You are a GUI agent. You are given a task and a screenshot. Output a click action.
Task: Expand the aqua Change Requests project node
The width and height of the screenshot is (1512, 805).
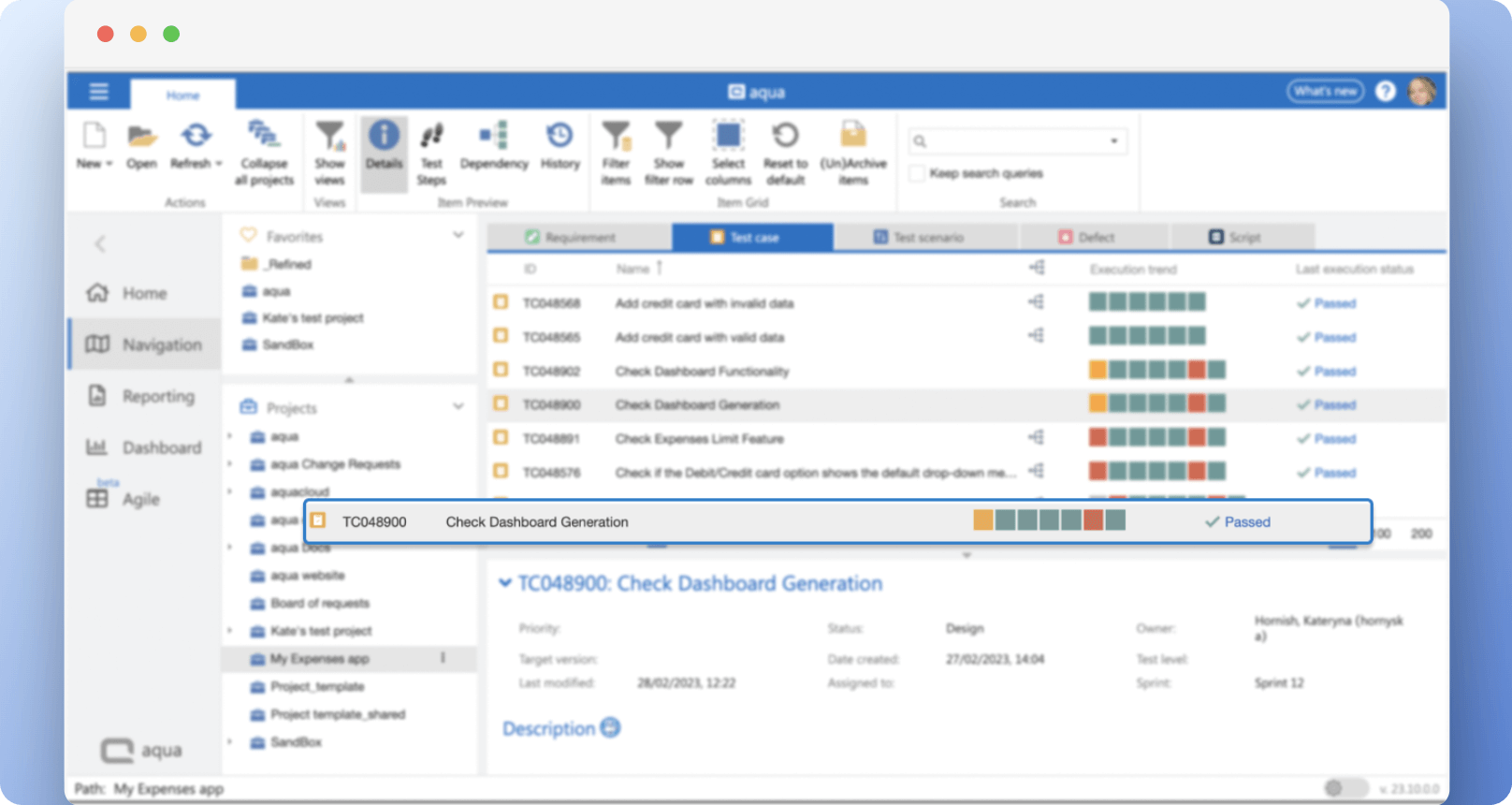(x=230, y=463)
